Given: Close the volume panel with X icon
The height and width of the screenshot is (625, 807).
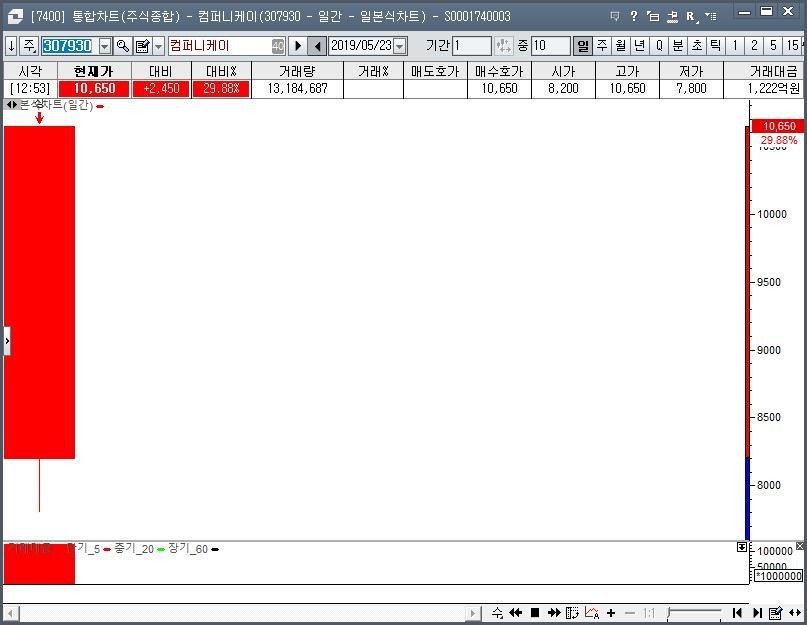Looking at the screenshot, I should (799, 547).
